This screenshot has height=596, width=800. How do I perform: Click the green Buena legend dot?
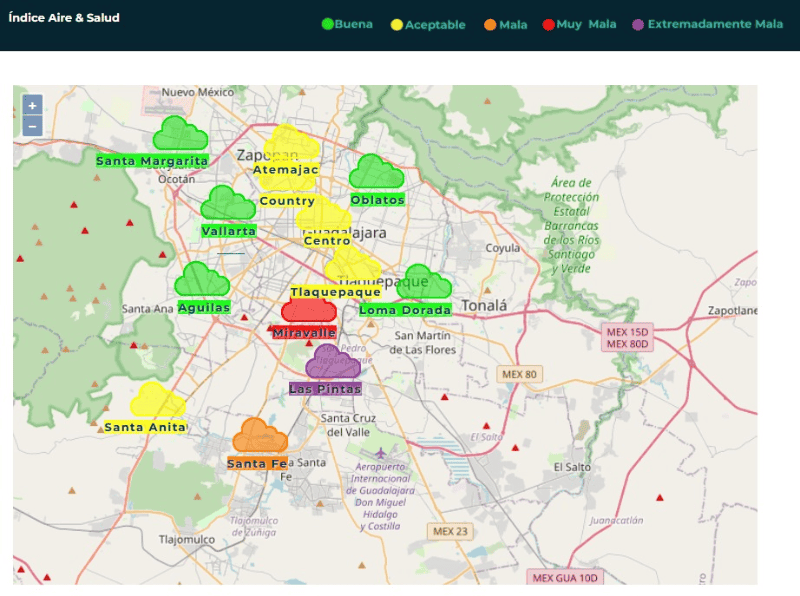pyautogui.click(x=327, y=24)
